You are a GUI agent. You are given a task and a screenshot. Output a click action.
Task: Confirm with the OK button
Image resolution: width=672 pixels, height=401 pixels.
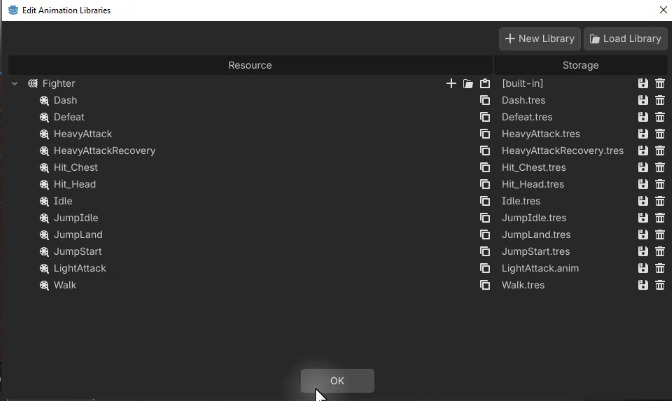click(x=337, y=381)
